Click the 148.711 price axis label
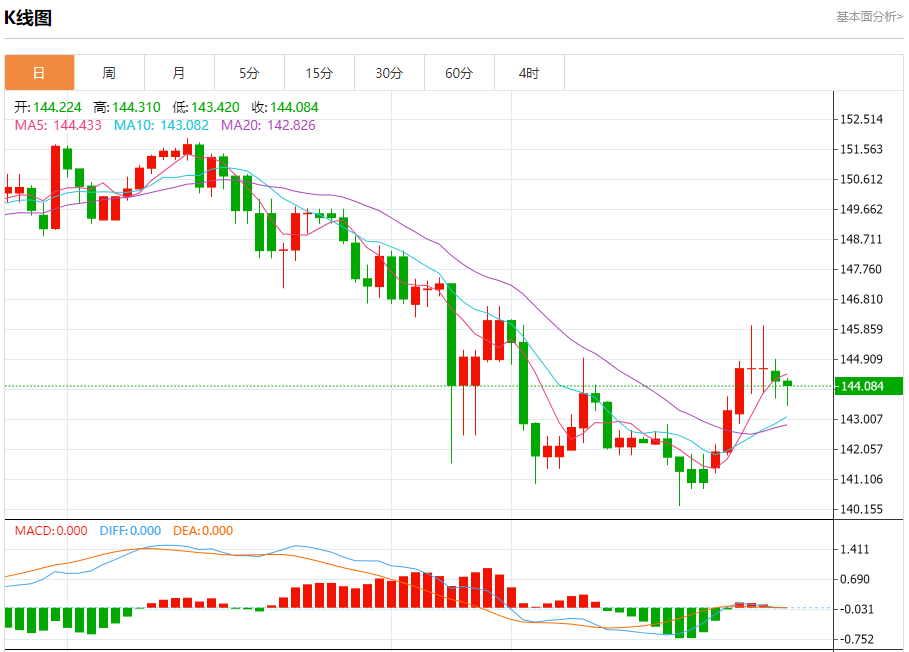 [x=861, y=239]
